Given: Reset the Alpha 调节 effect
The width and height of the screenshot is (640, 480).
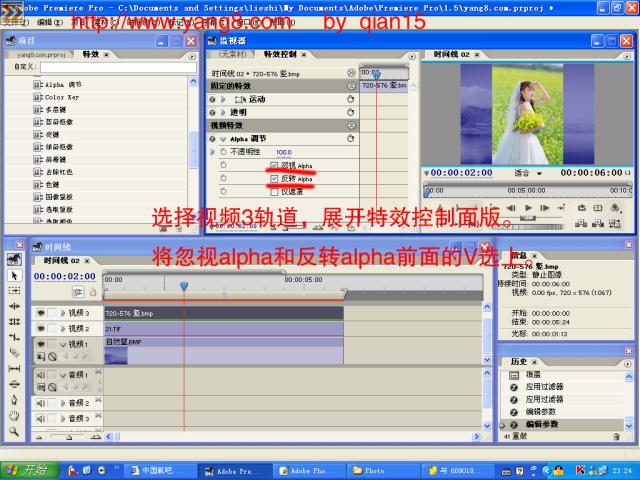Looking at the screenshot, I should coord(350,138).
